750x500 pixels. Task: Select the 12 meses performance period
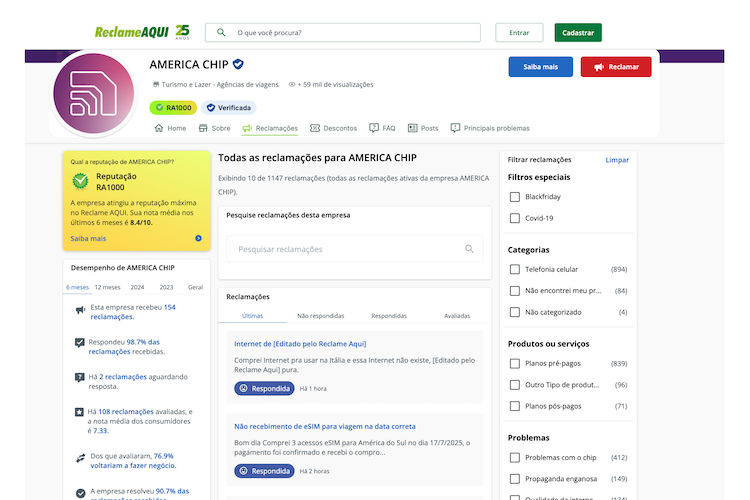click(x=107, y=287)
